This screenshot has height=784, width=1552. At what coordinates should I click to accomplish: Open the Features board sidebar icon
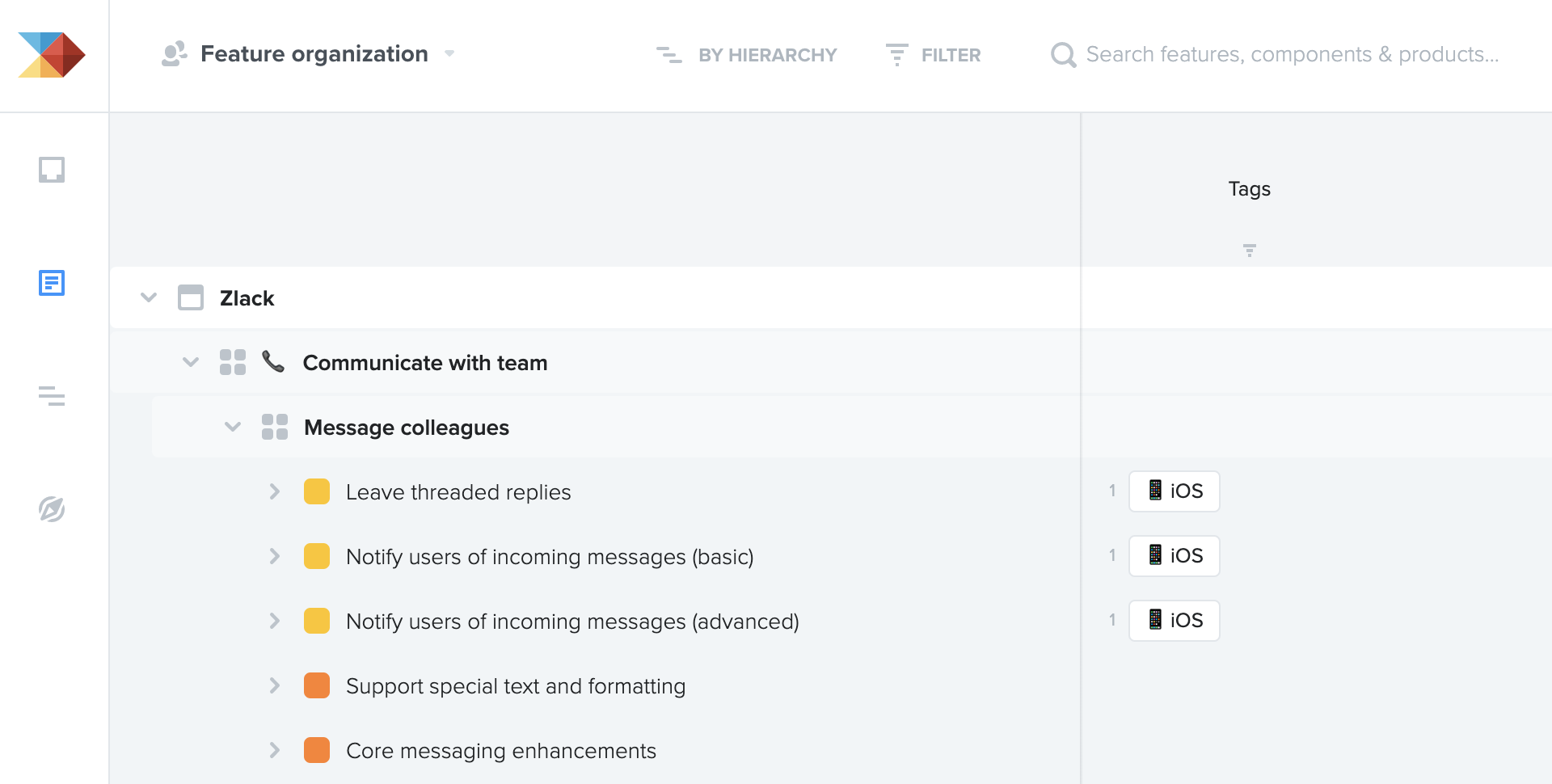pyautogui.click(x=52, y=283)
